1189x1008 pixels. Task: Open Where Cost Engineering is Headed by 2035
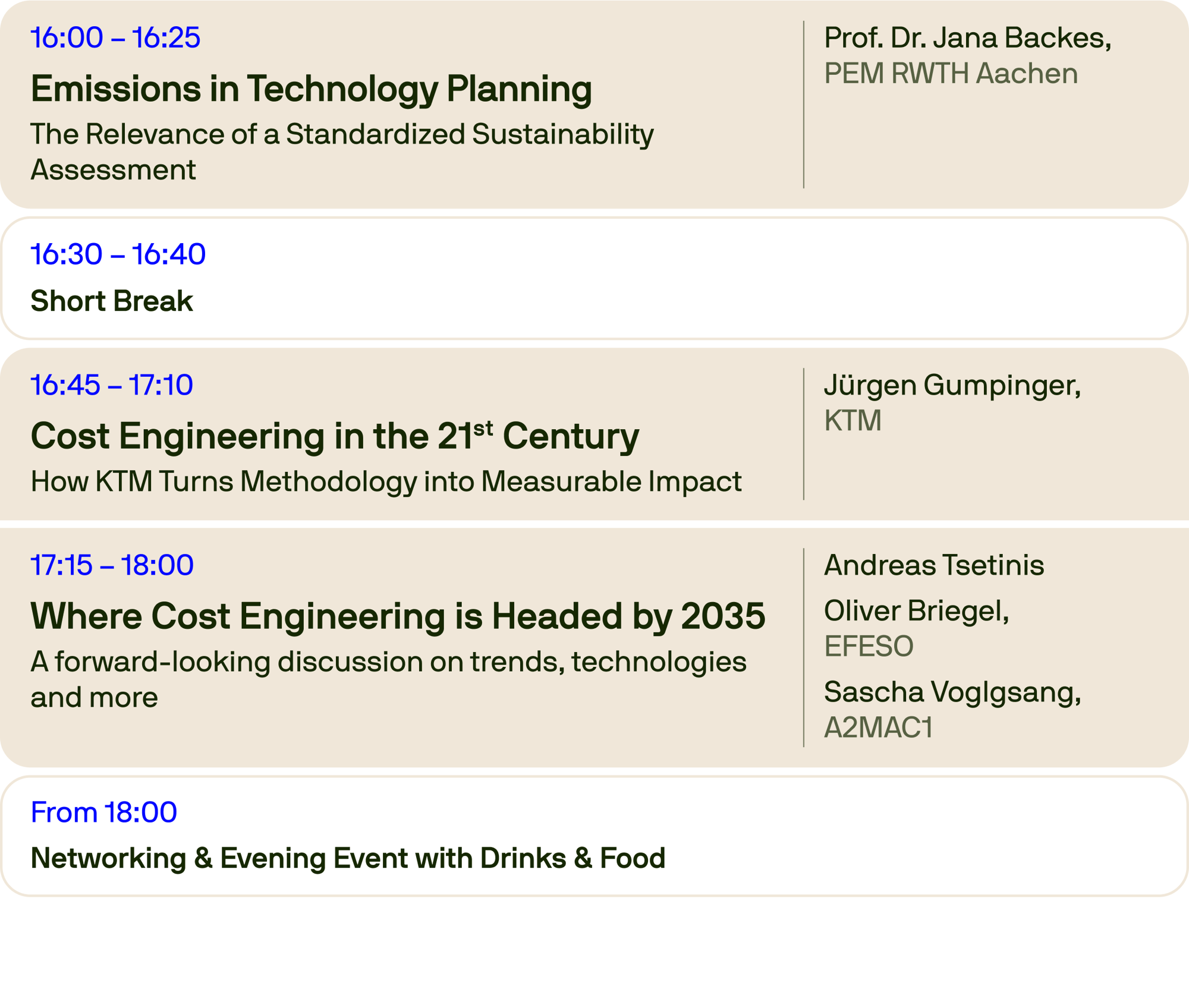point(398,616)
